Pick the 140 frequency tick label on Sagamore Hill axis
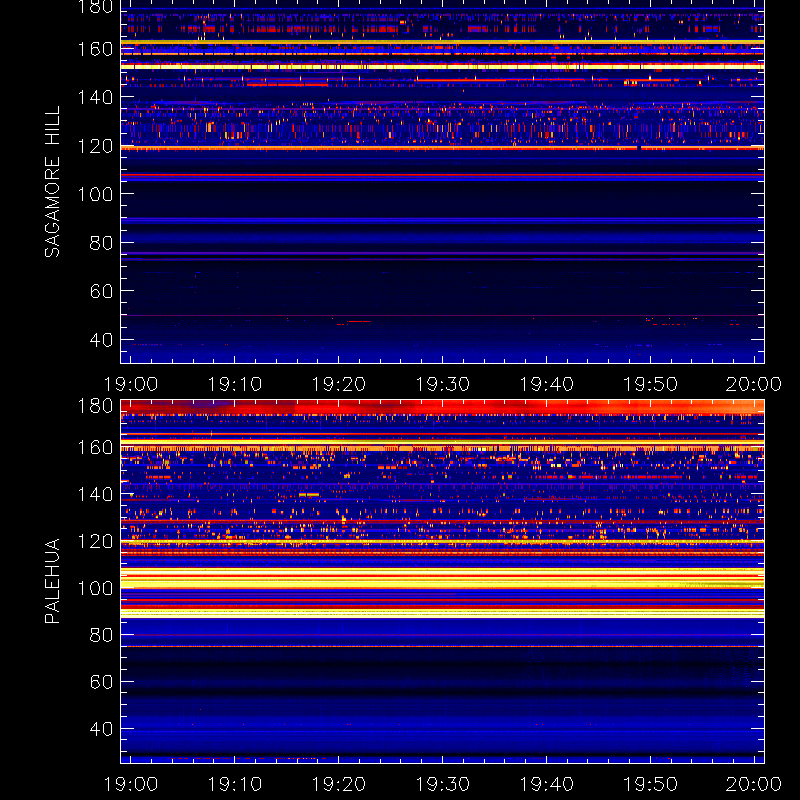 [x=95, y=97]
